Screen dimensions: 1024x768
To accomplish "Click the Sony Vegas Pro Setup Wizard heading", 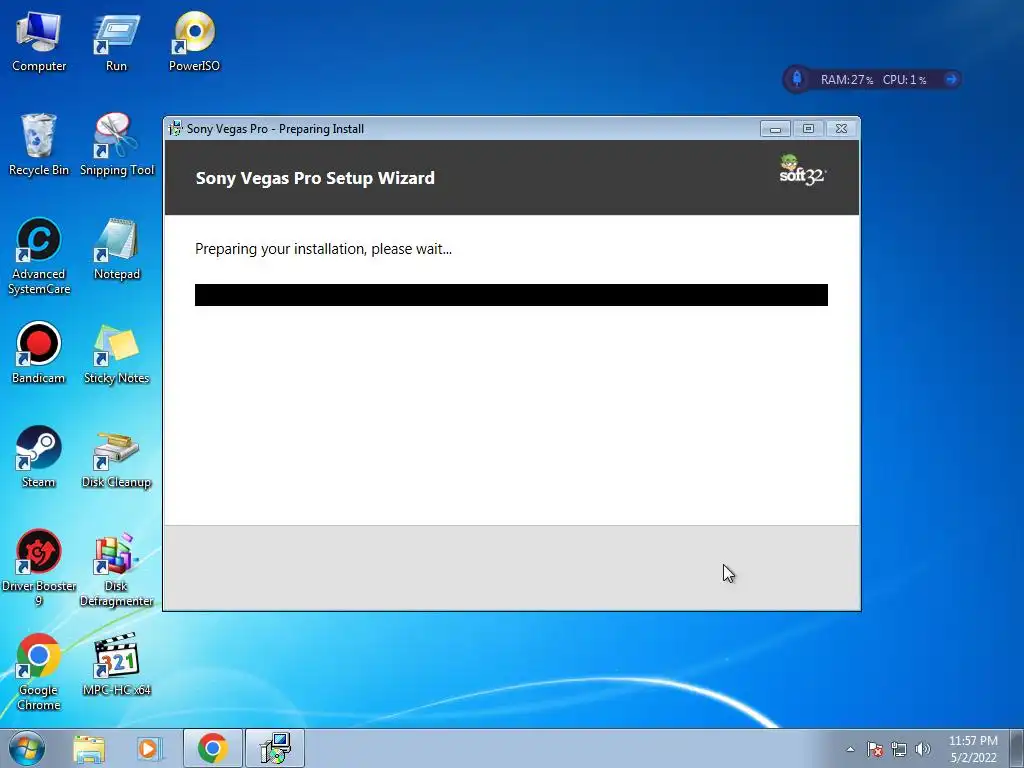I will [x=315, y=178].
